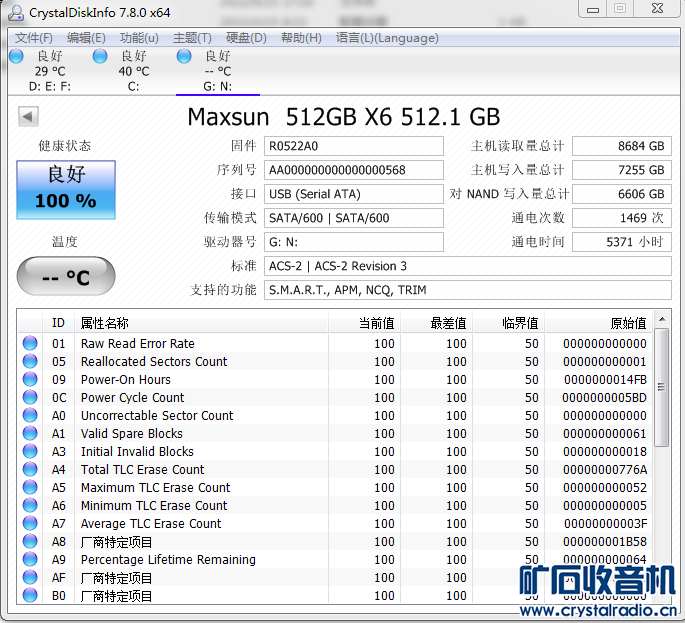Click raw value 0000000005BD of Power Cycle Count
The height and width of the screenshot is (623, 685).
click(x=604, y=398)
